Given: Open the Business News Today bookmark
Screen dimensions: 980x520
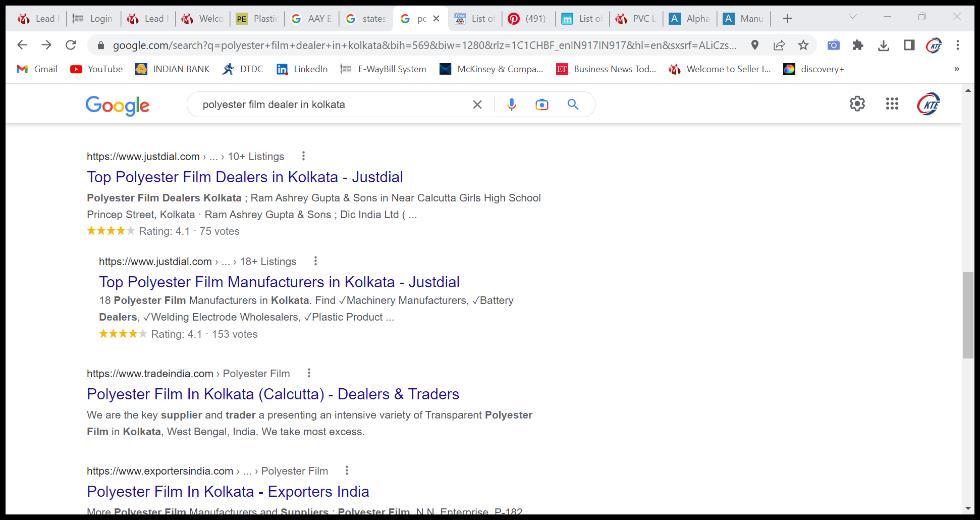Looking at the screenshot, I should [x=606, y=69].
